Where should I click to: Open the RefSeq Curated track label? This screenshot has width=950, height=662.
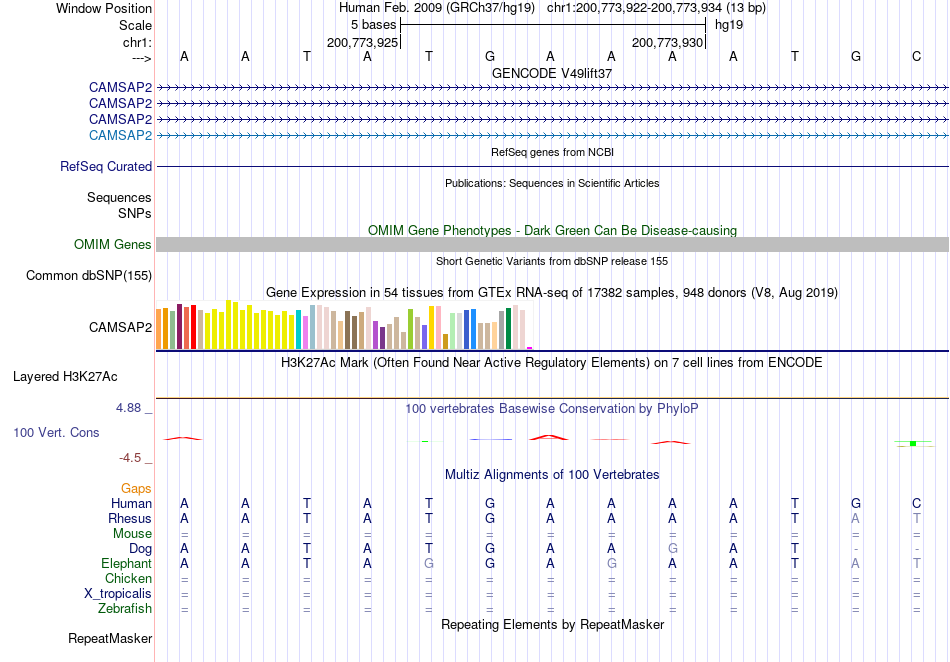pos(105,166)
